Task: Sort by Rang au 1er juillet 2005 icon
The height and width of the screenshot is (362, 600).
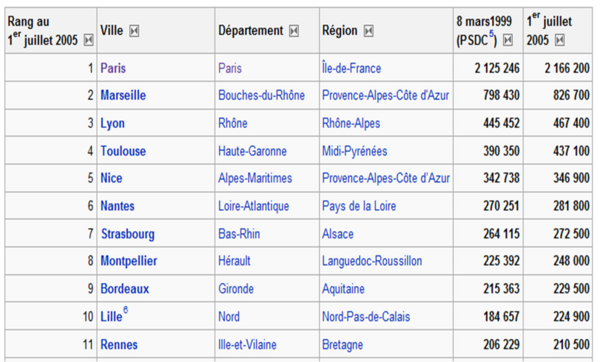Action: click(x=89, y=40)
